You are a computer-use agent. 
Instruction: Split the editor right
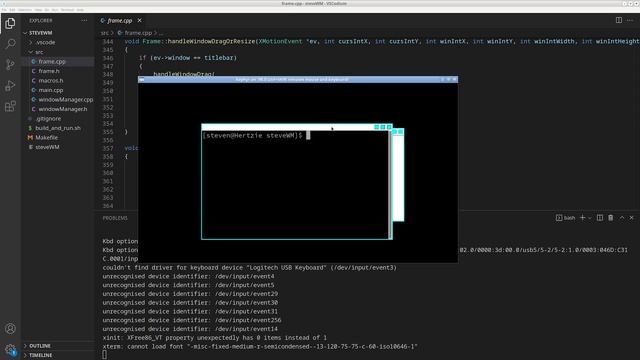tap(619, 20)
